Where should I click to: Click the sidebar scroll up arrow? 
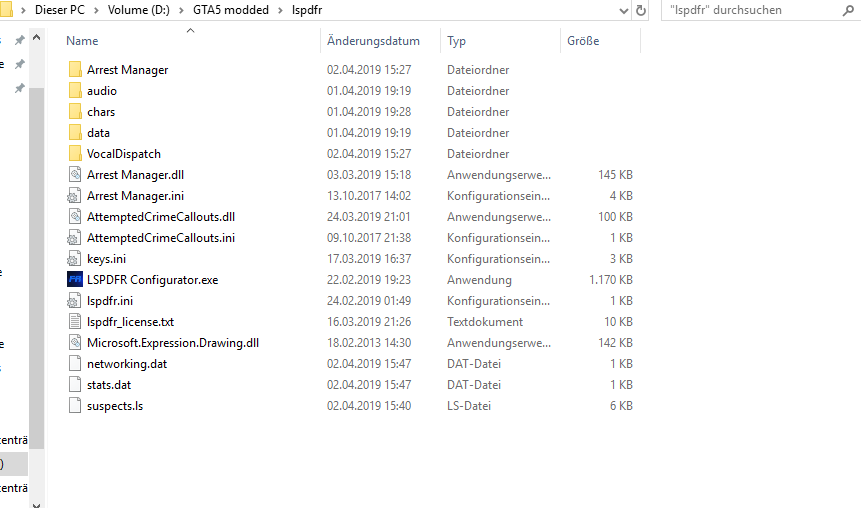point(36,38)
